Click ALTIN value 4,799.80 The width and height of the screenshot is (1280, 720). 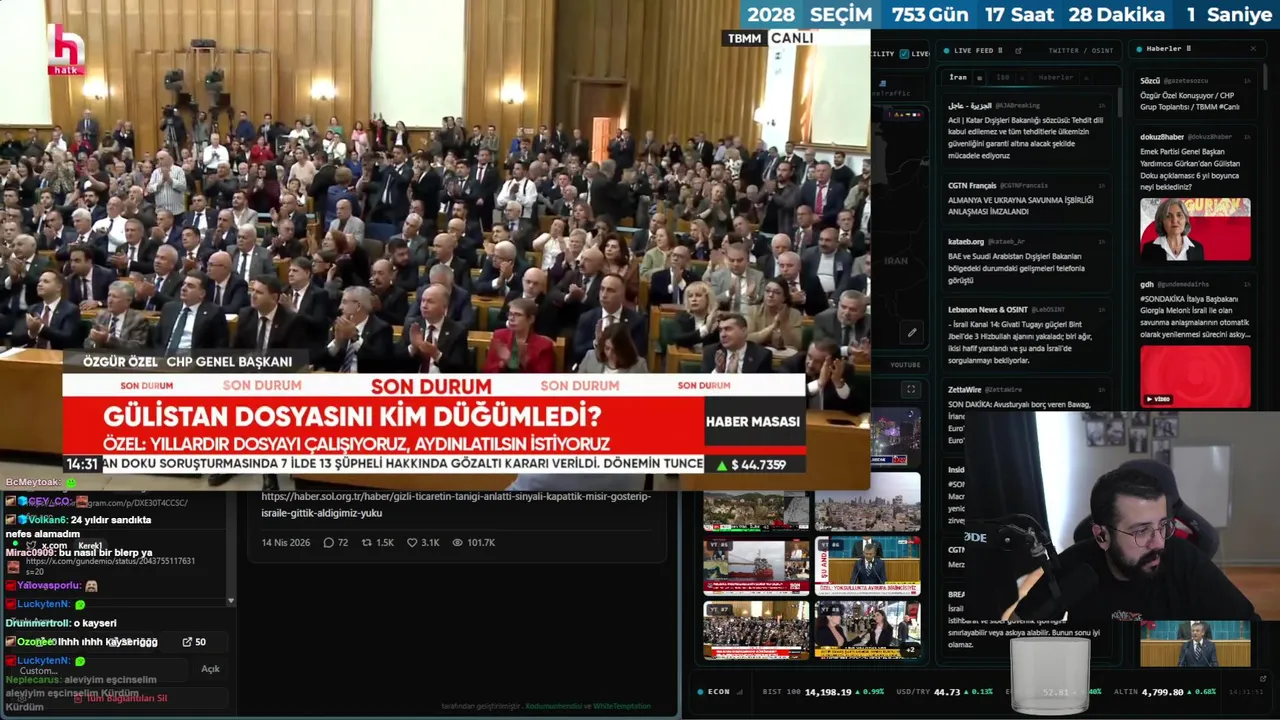pos(1163,692)
